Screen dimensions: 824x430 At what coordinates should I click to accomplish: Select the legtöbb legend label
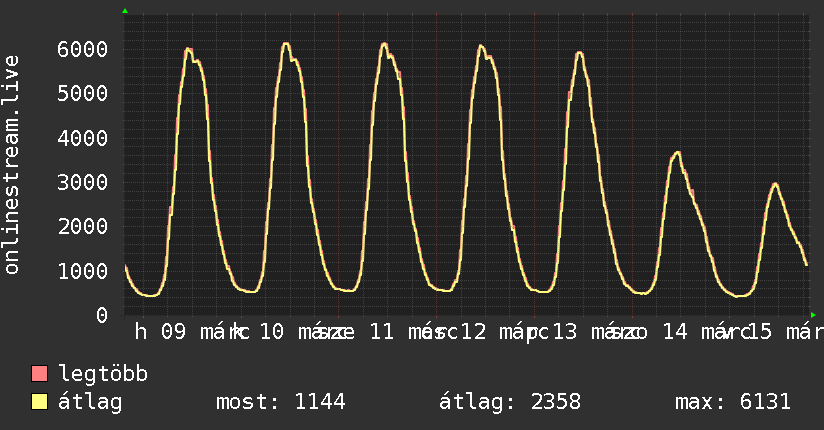103,375
